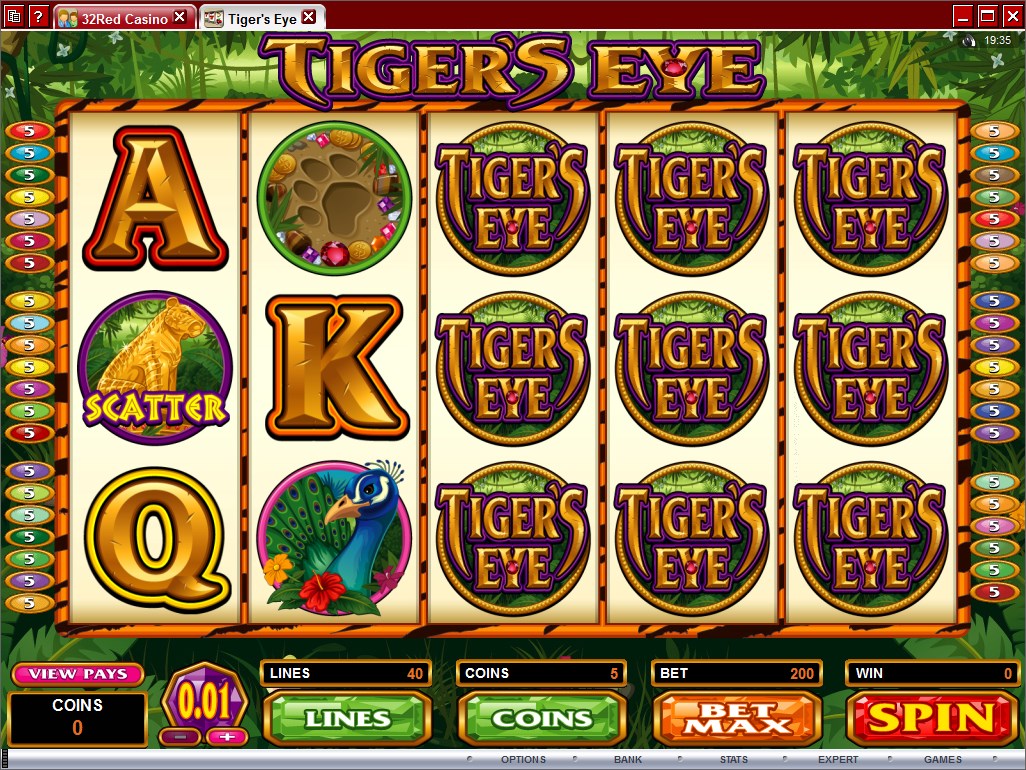Open the GAMES menu
Screen dimensions: 1026x770
[x=943, y=760]
